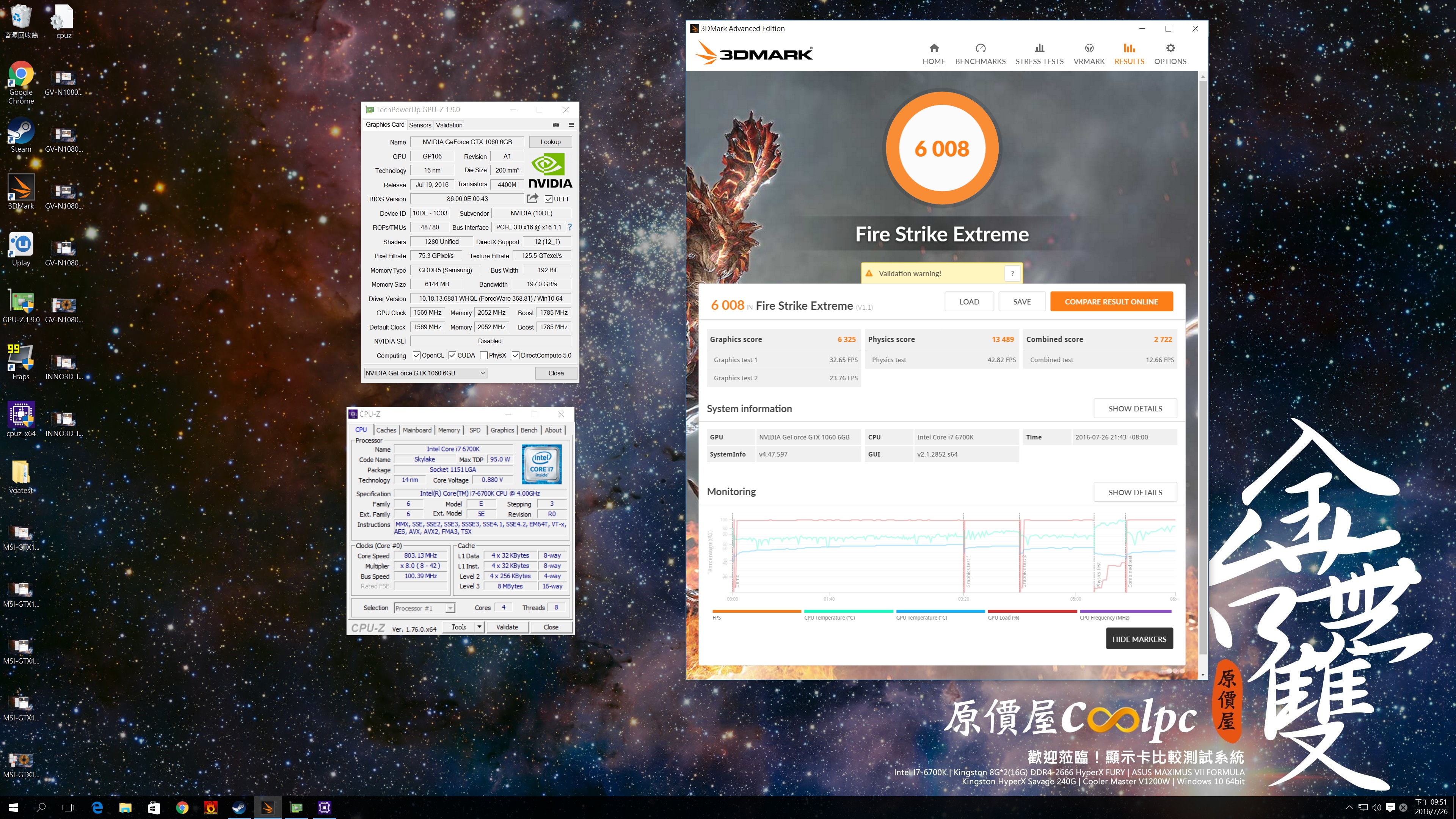The height and width of the screenshot is (819, 1456).
Task: Launch Steam desktop shortcut
Action: [21, 135]
